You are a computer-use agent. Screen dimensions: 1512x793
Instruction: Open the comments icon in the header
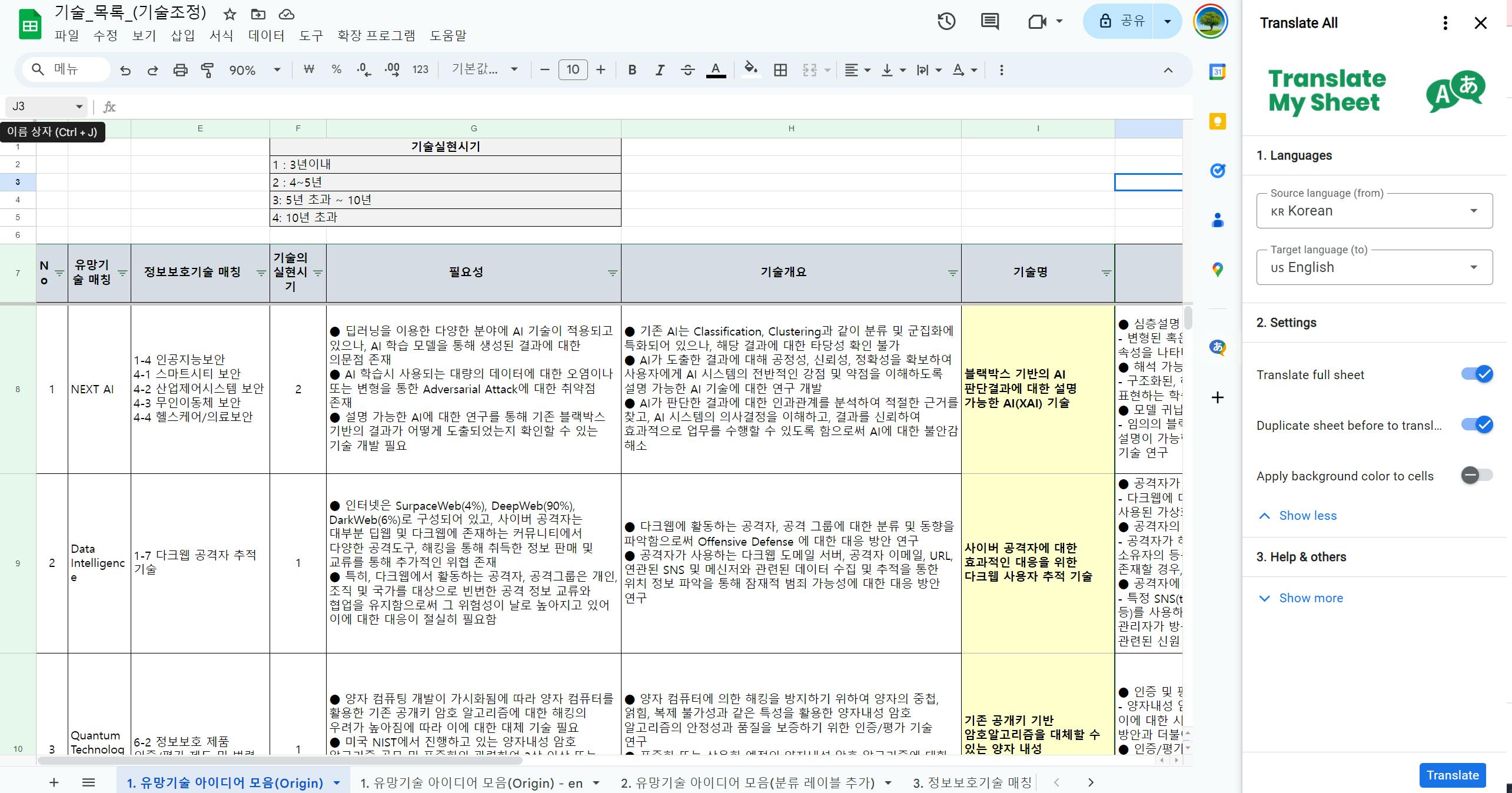point(989,22)
